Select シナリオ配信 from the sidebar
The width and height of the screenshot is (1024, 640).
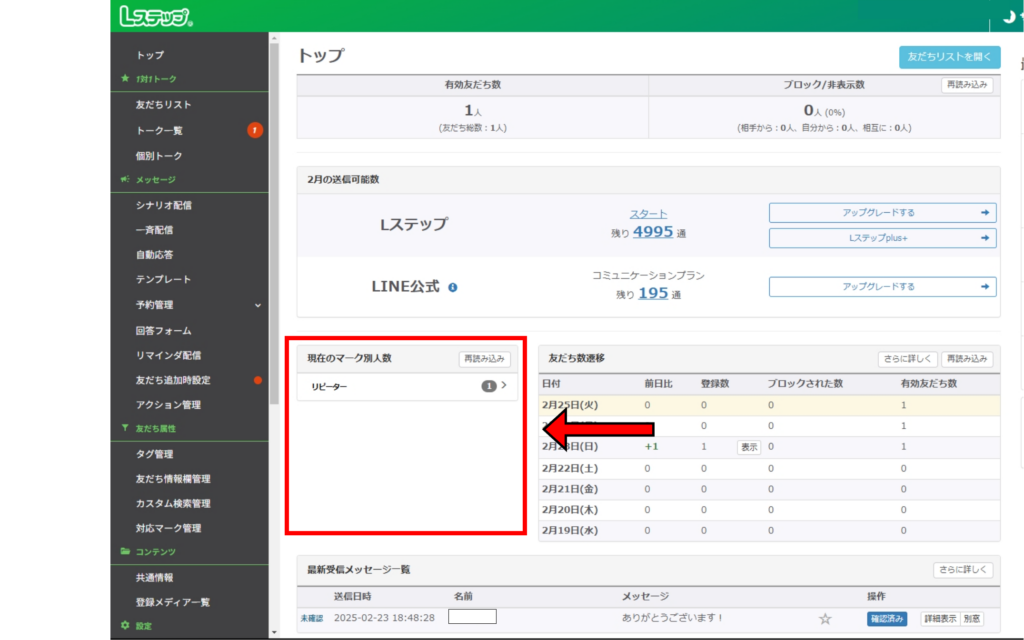[163, 205]
